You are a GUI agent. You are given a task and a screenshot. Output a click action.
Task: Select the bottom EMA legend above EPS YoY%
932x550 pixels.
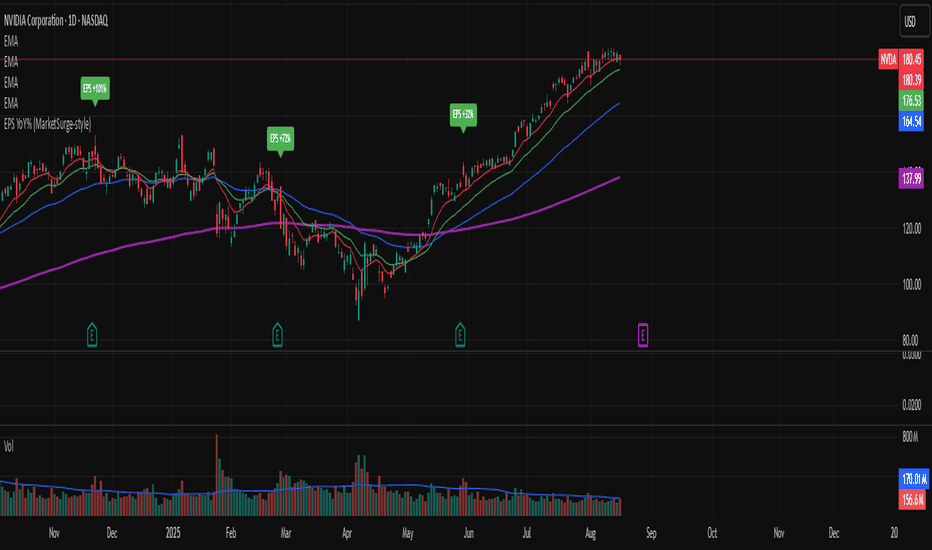tap(11, 103)
